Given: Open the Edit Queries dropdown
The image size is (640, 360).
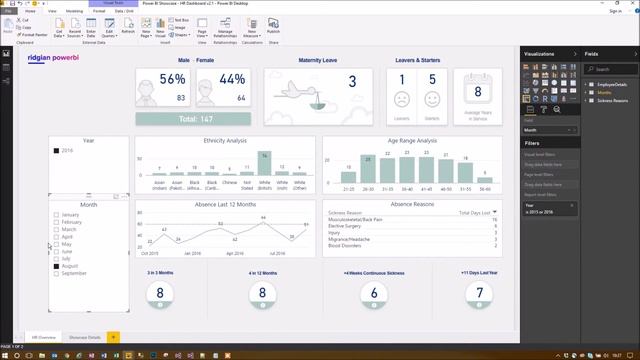Looking at the screenshot, I should pyautogui.click(x=109, y=34).
